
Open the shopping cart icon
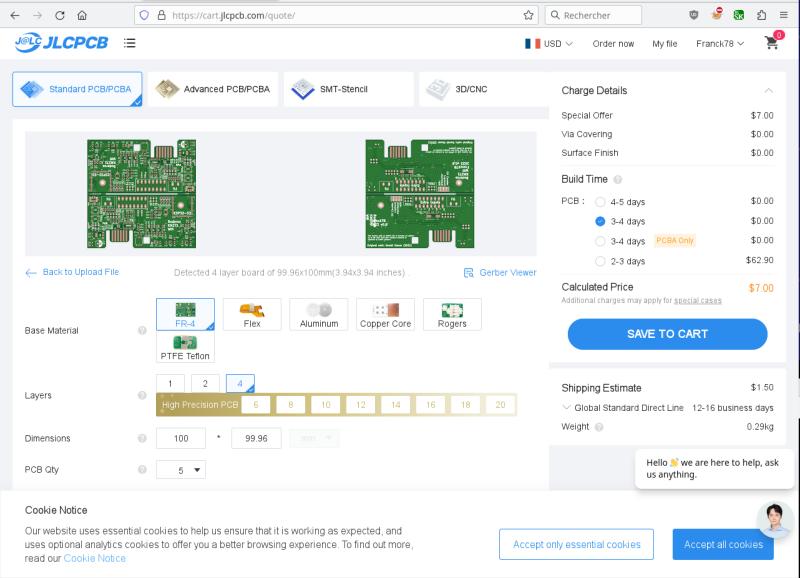tap(772, 43)
